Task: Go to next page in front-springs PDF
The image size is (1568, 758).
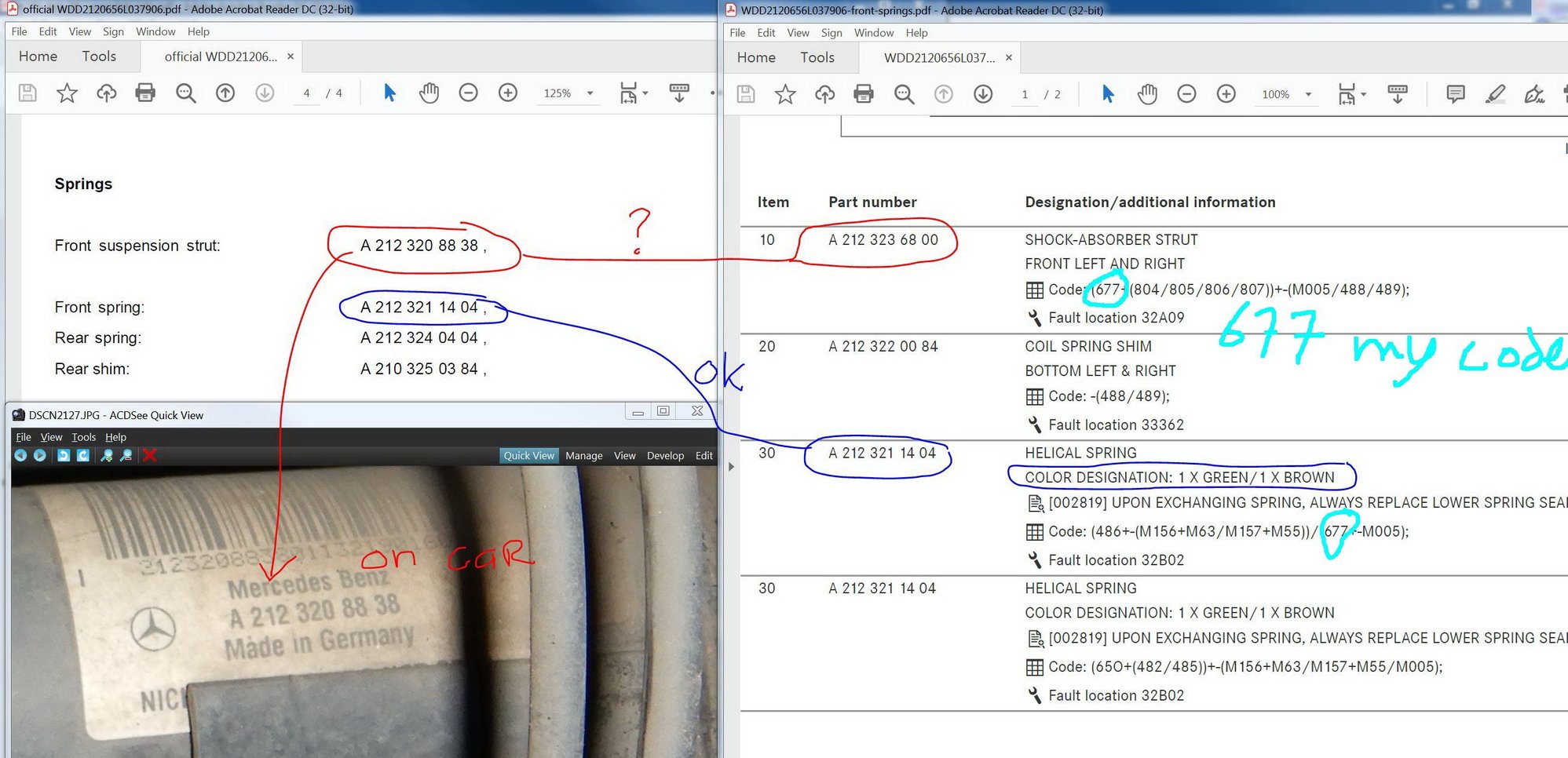Action: pyautogui.click(x=982, y=95)
